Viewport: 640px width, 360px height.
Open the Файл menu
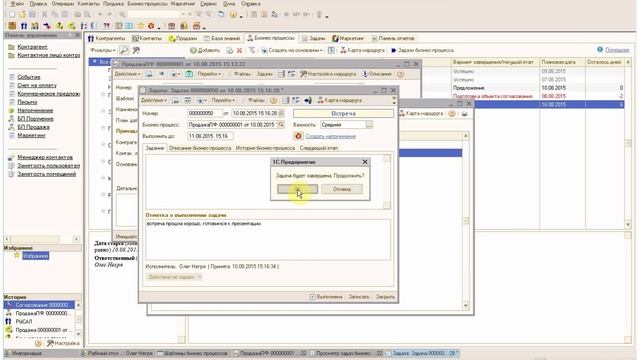pyautogui.click(x=17, y=4)
